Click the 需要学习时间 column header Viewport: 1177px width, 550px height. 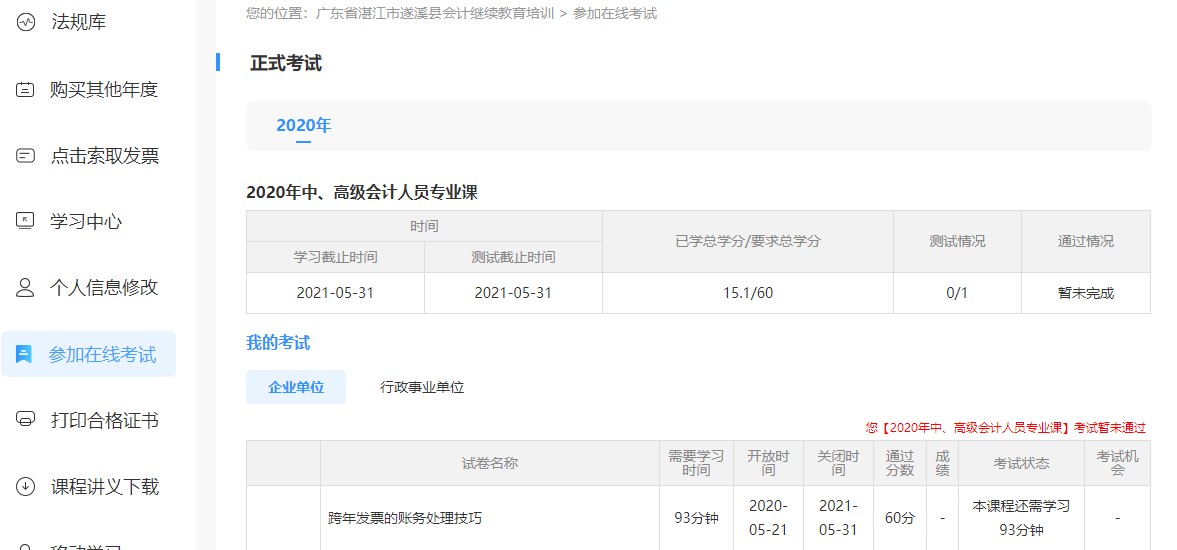[697, 463]
